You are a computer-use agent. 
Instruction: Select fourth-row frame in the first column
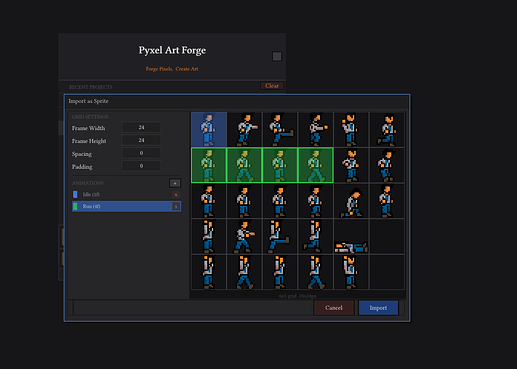coord(209,236)
